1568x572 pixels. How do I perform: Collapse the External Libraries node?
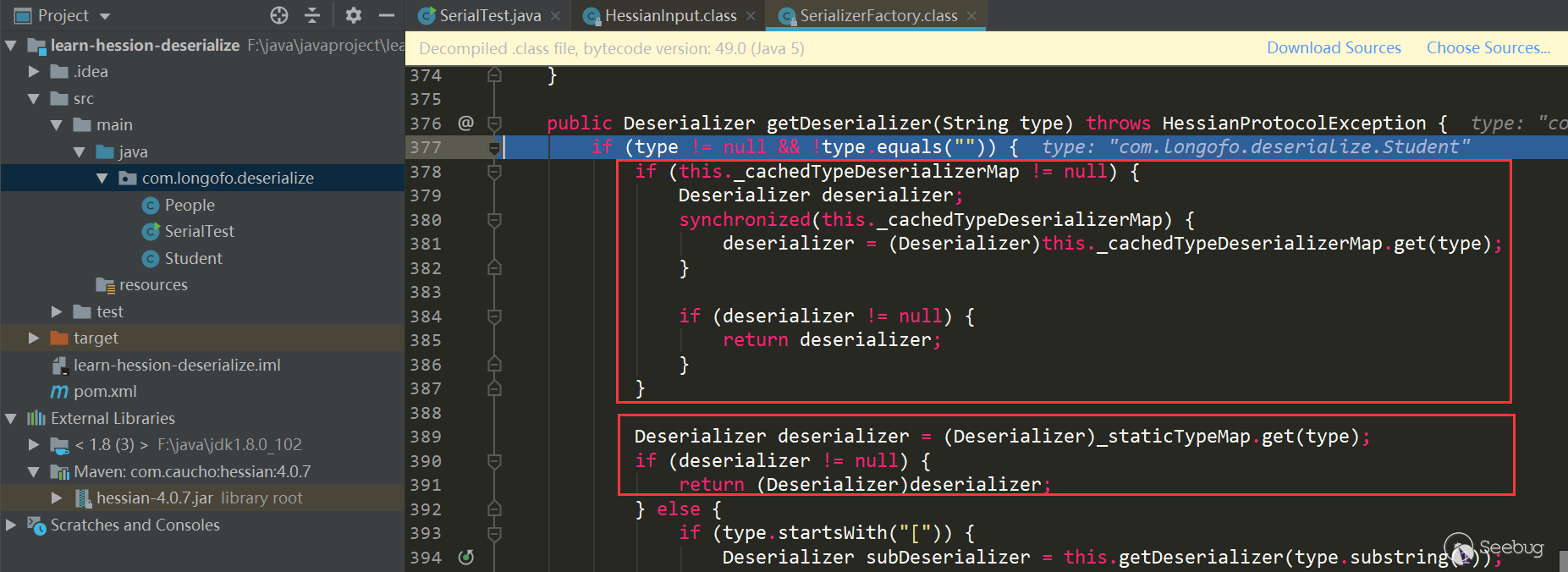point(11,419)
